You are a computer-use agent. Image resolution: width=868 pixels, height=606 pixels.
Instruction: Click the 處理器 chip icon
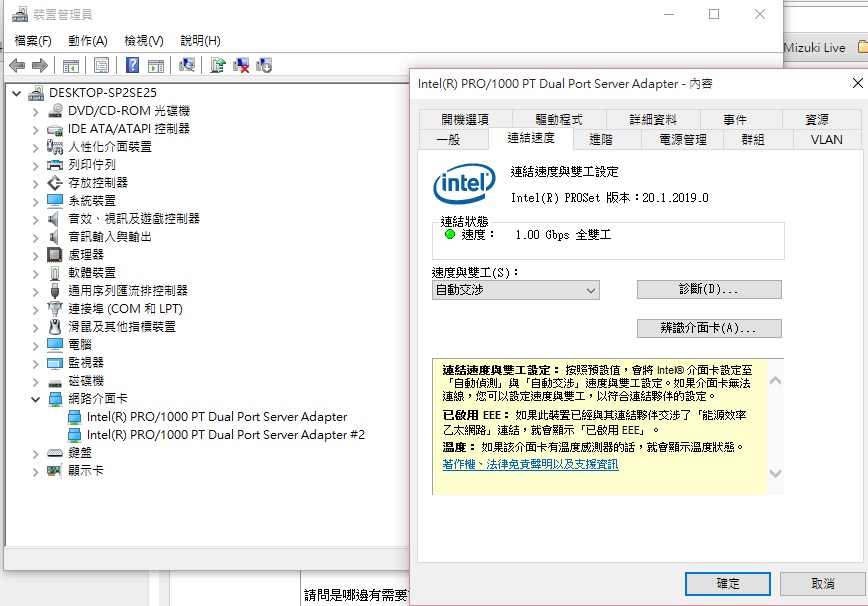pyautogui.click(x=55, y=255)
